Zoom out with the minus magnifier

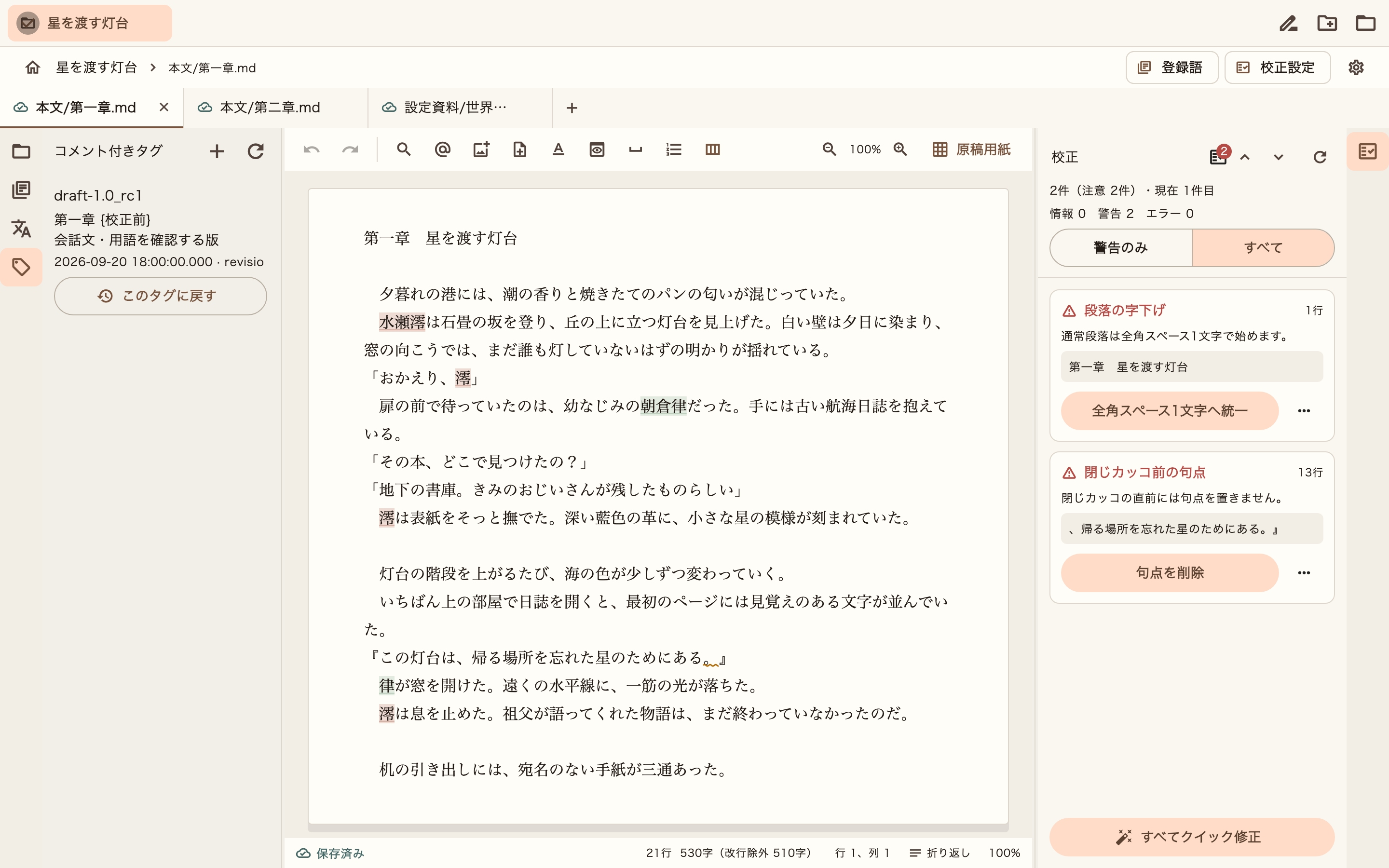pyautogui.click(x=830, y=149)
